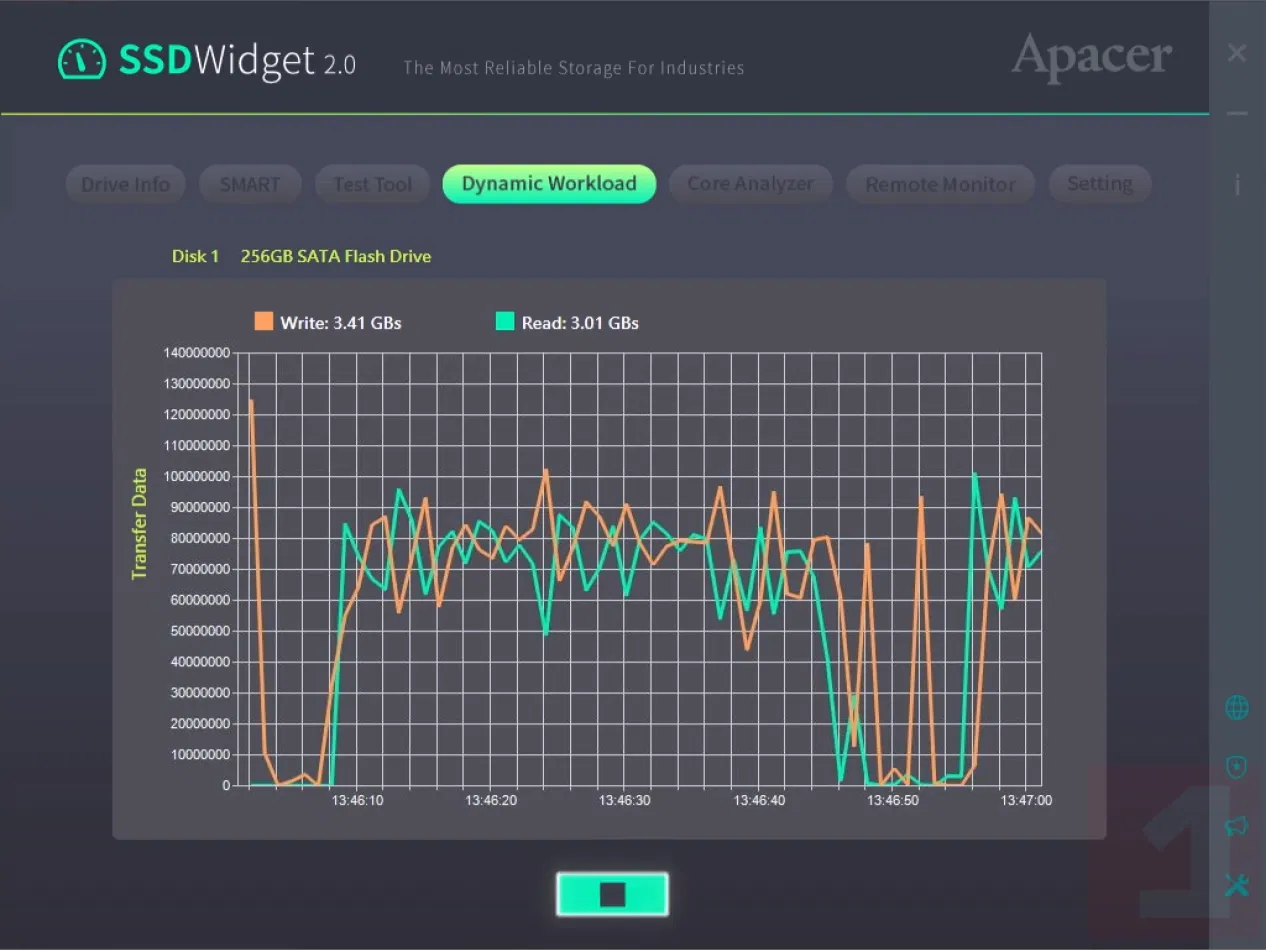
Task: Click the shield icon in sidebar
Action: (1237, 767)
